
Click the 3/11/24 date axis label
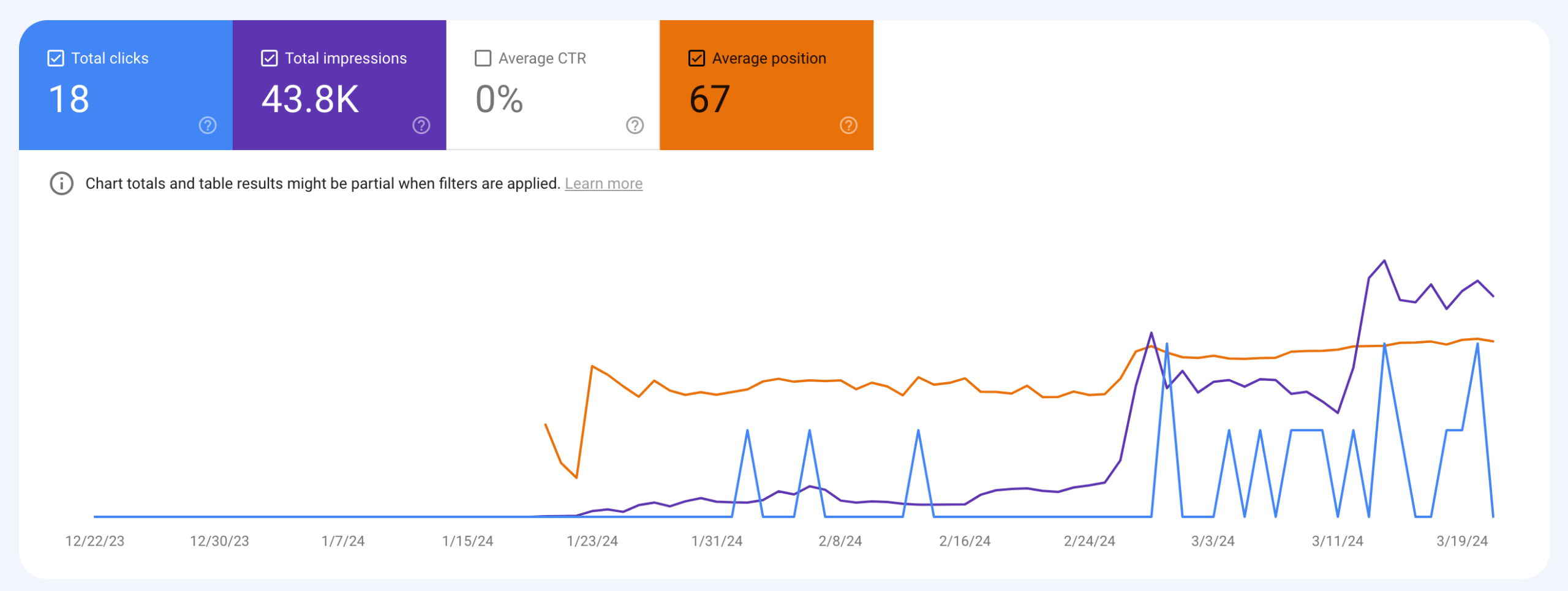1338,541
